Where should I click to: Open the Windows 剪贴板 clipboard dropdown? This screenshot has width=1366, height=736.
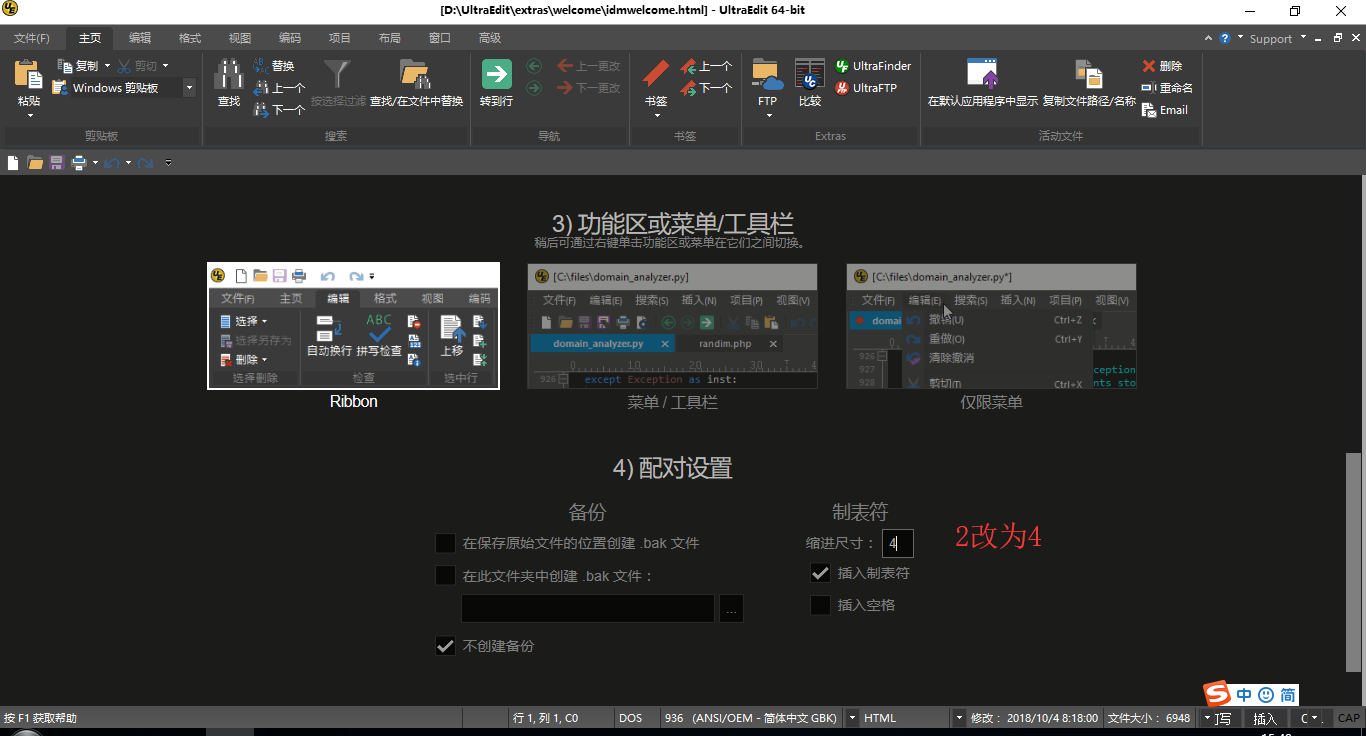(189, 88)
